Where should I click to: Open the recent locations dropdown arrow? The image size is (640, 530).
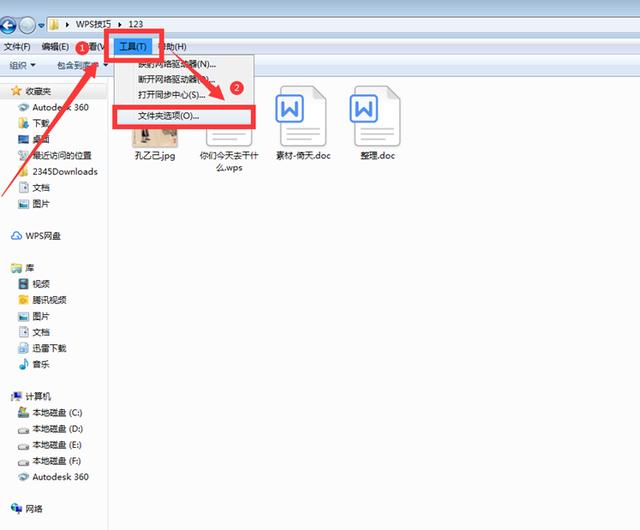(x=41, y=26)
